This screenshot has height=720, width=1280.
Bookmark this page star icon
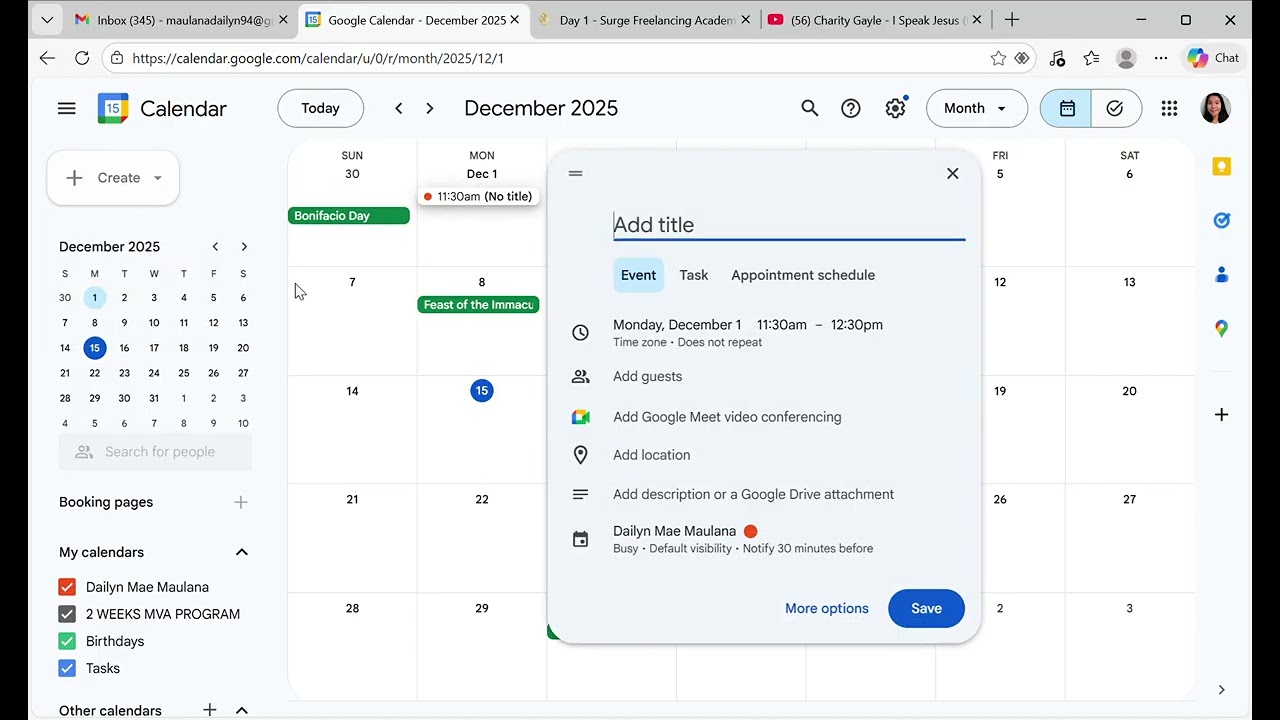pyautogui.click(x=998, y=58)
